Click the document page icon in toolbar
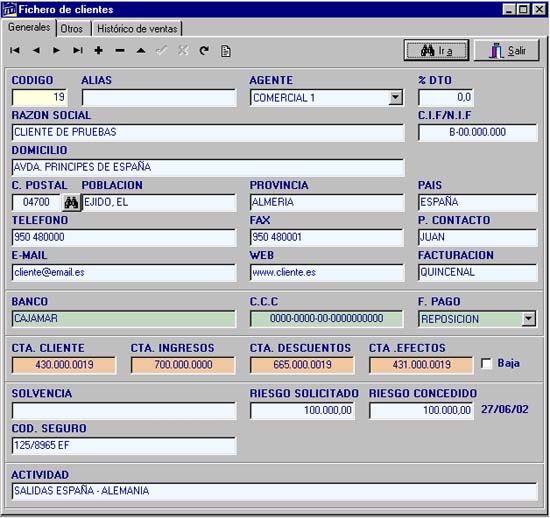The image size is (550, 518). click(x=226, y=51)
